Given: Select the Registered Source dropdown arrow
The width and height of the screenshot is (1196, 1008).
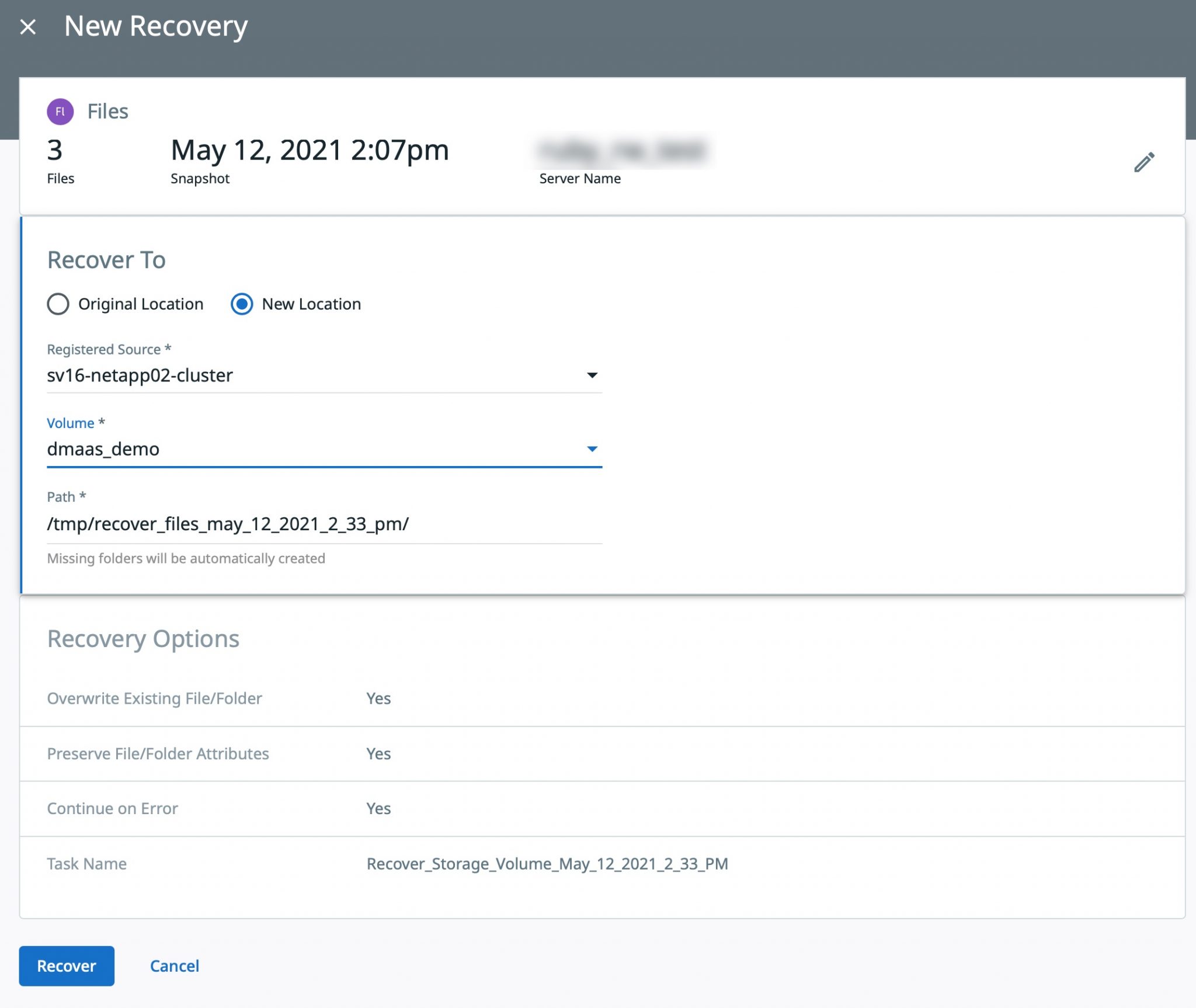Looking at the screenshot, I should tap(592, 375).
